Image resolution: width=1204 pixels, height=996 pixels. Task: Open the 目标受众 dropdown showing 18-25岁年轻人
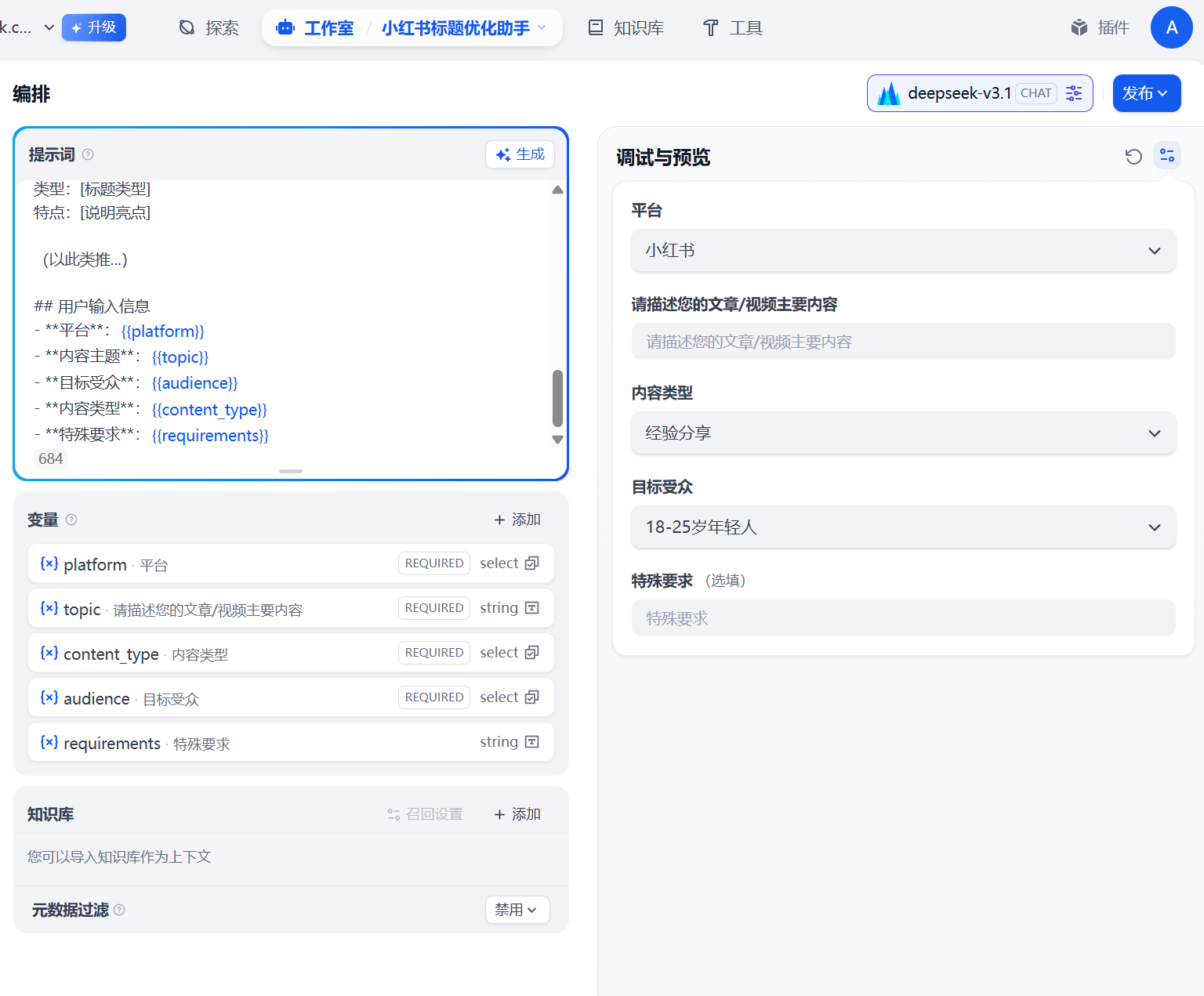click(x=903, y=527)
